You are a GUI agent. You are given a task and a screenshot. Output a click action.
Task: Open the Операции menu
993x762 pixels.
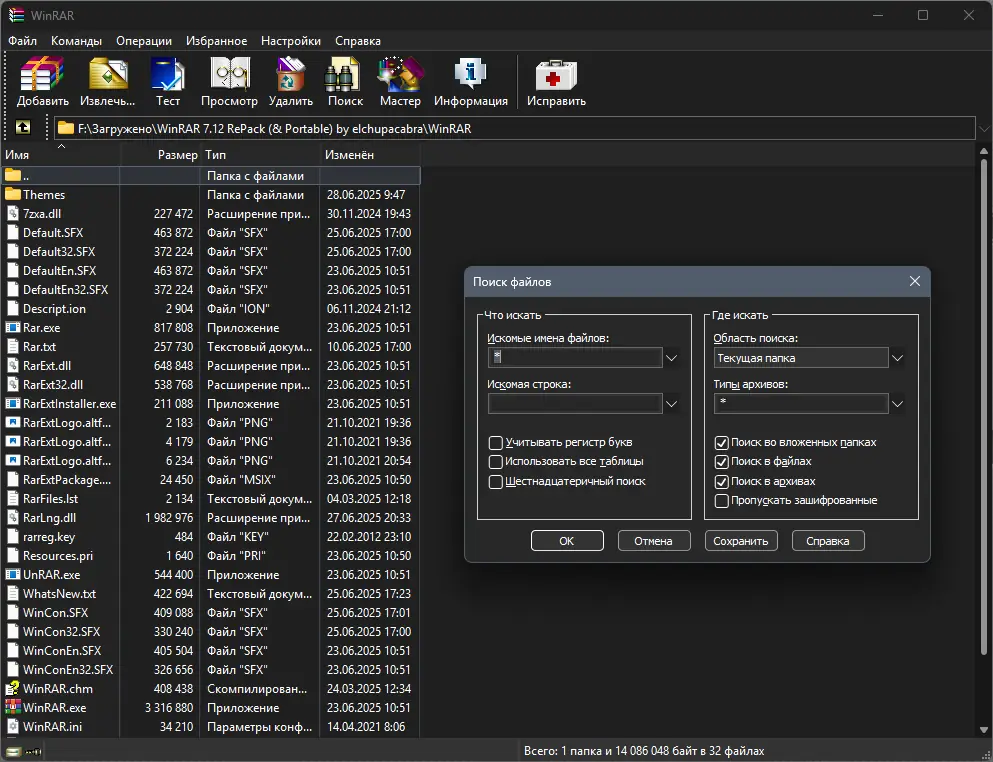[x=144, y=41]
